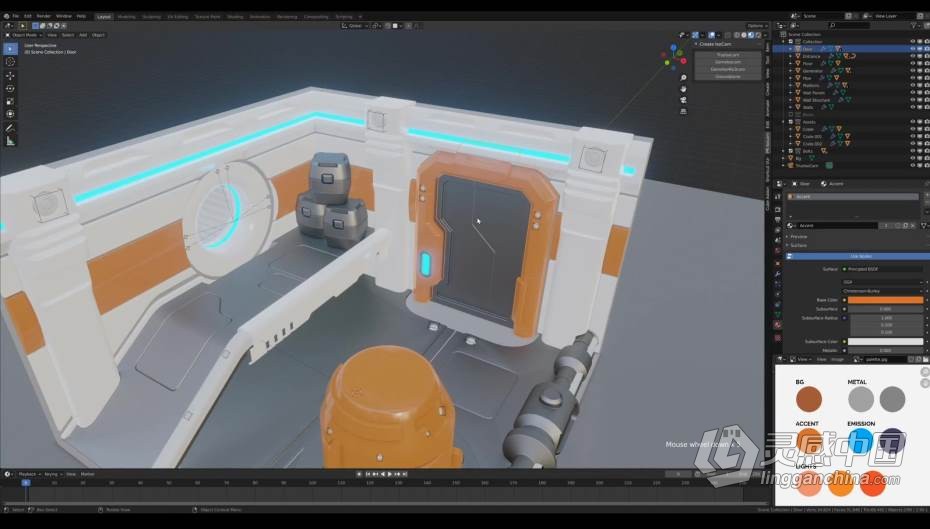Collapse the Assets collection

click(x=784, y=122)
